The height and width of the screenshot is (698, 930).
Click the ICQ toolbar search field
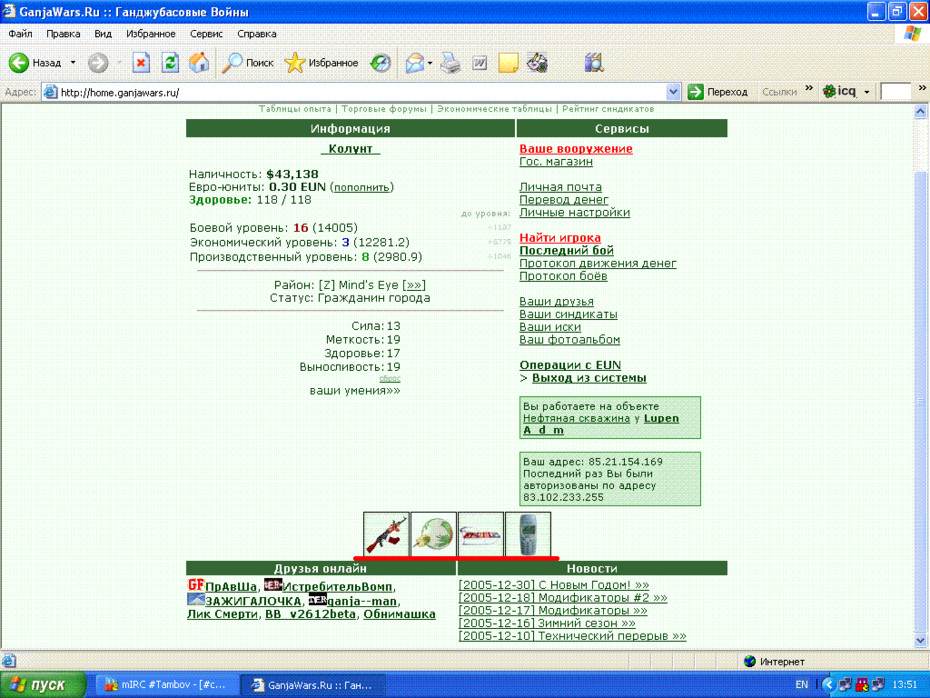[x=896, y=91]
